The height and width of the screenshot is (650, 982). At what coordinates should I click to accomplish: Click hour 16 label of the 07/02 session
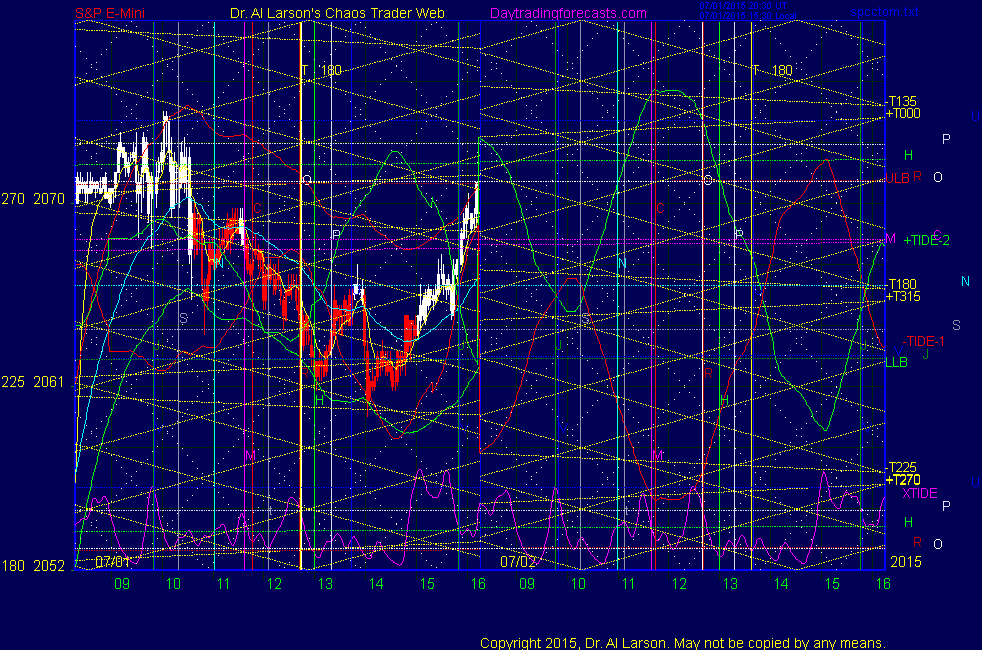(883, 584)
